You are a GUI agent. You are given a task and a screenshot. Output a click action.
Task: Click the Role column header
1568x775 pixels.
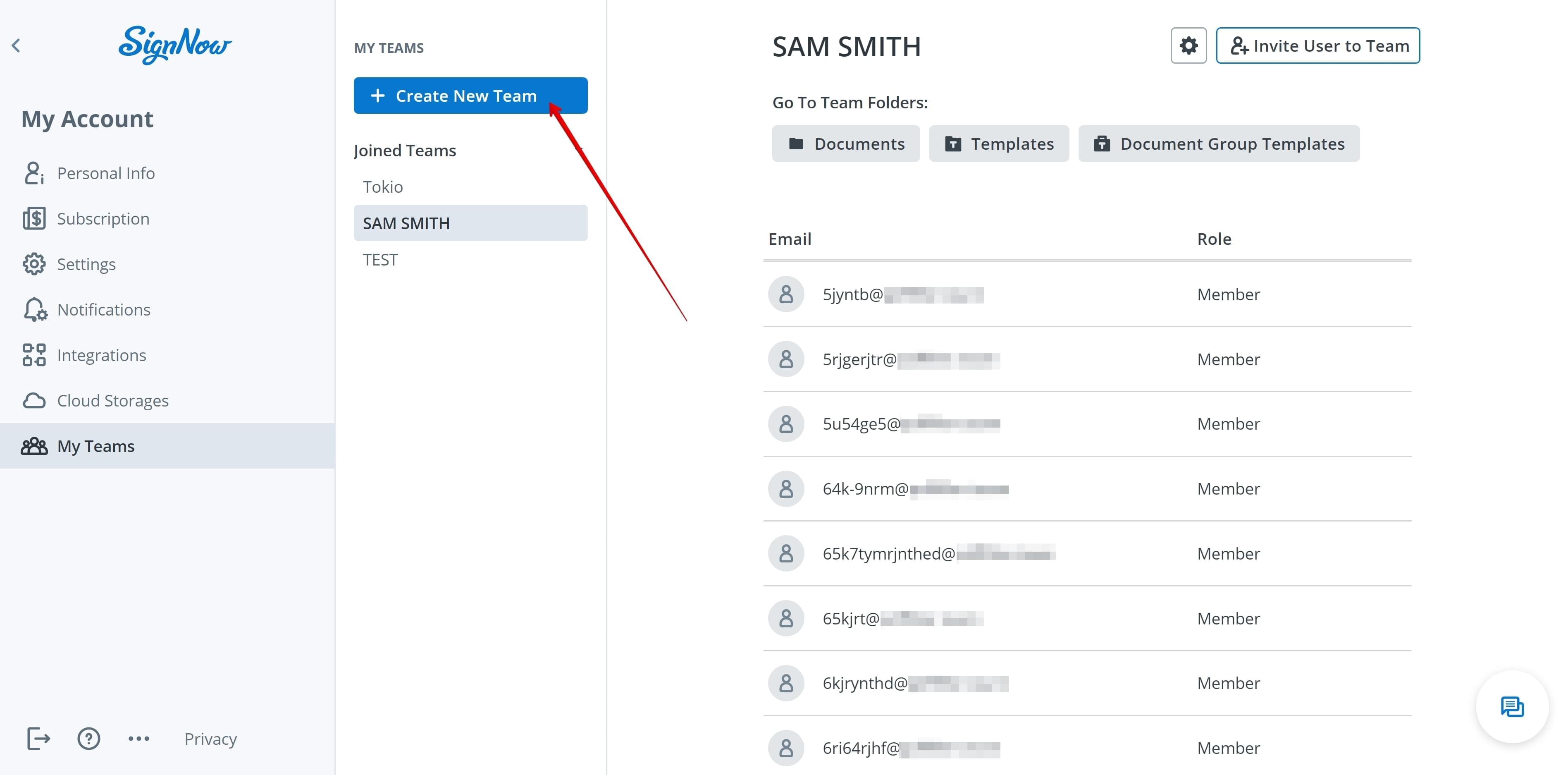point(1215,239)
